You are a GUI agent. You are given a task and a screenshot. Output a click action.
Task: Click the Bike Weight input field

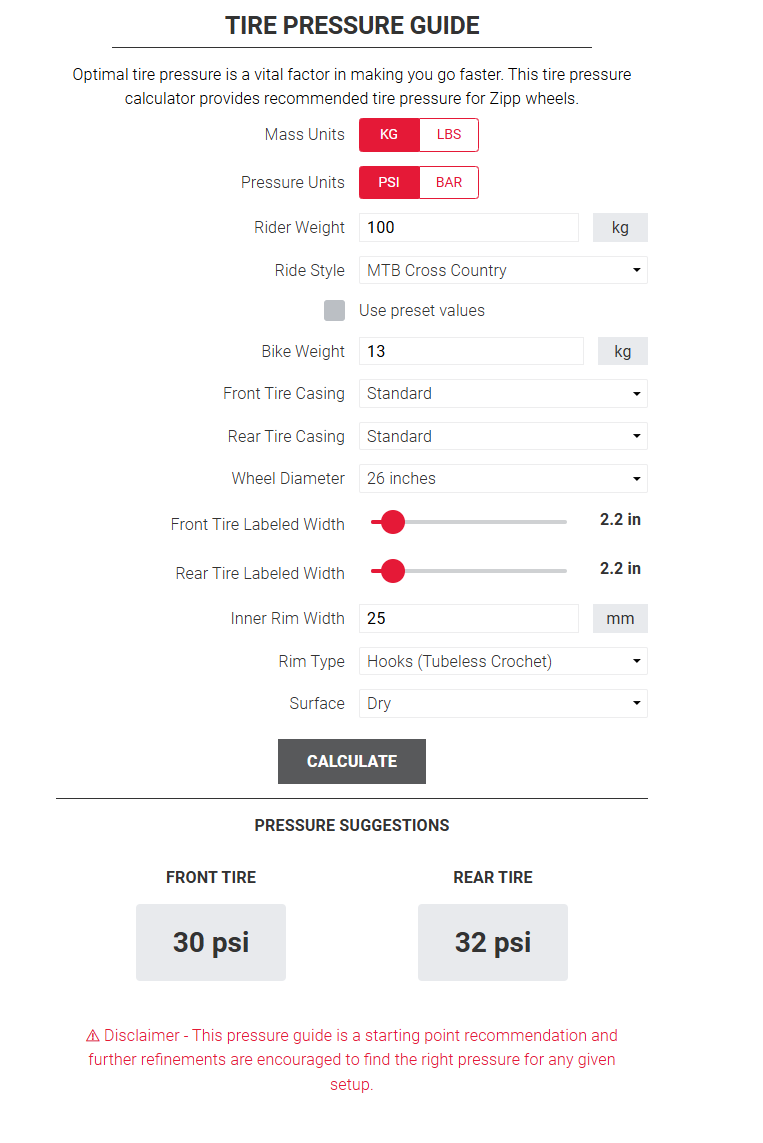(x=472, y=351)
